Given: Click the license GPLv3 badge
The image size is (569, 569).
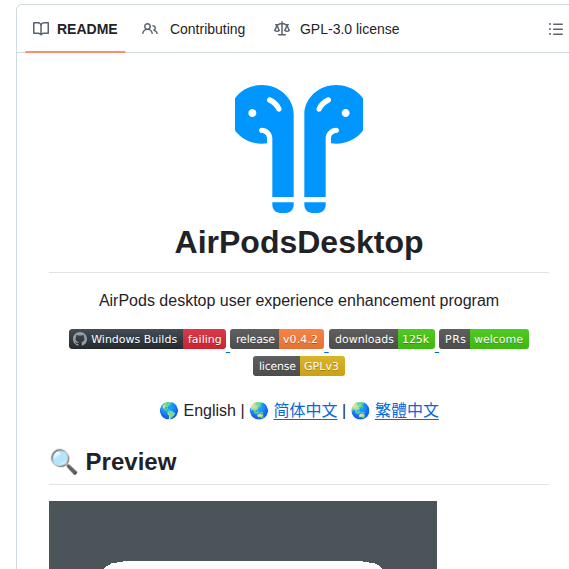Looking at the screenshot, I should point(299,366).
